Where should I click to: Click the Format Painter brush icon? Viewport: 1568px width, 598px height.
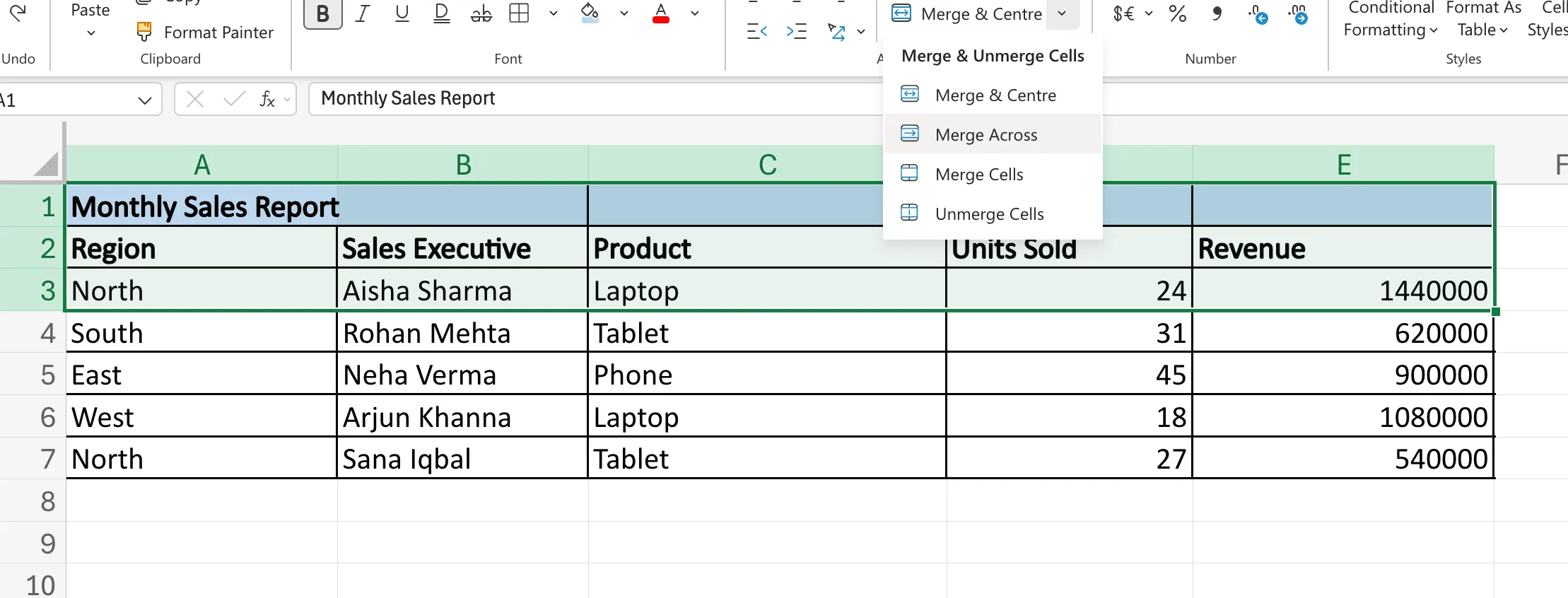tap(144, 32)
